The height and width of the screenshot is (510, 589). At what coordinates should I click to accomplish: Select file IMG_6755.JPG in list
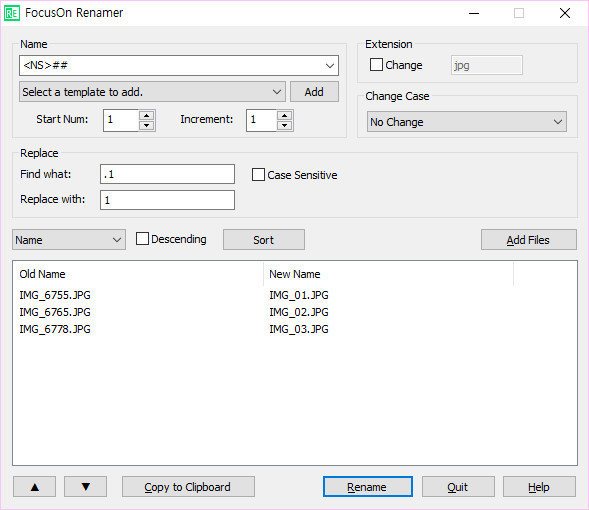point(55,295)
